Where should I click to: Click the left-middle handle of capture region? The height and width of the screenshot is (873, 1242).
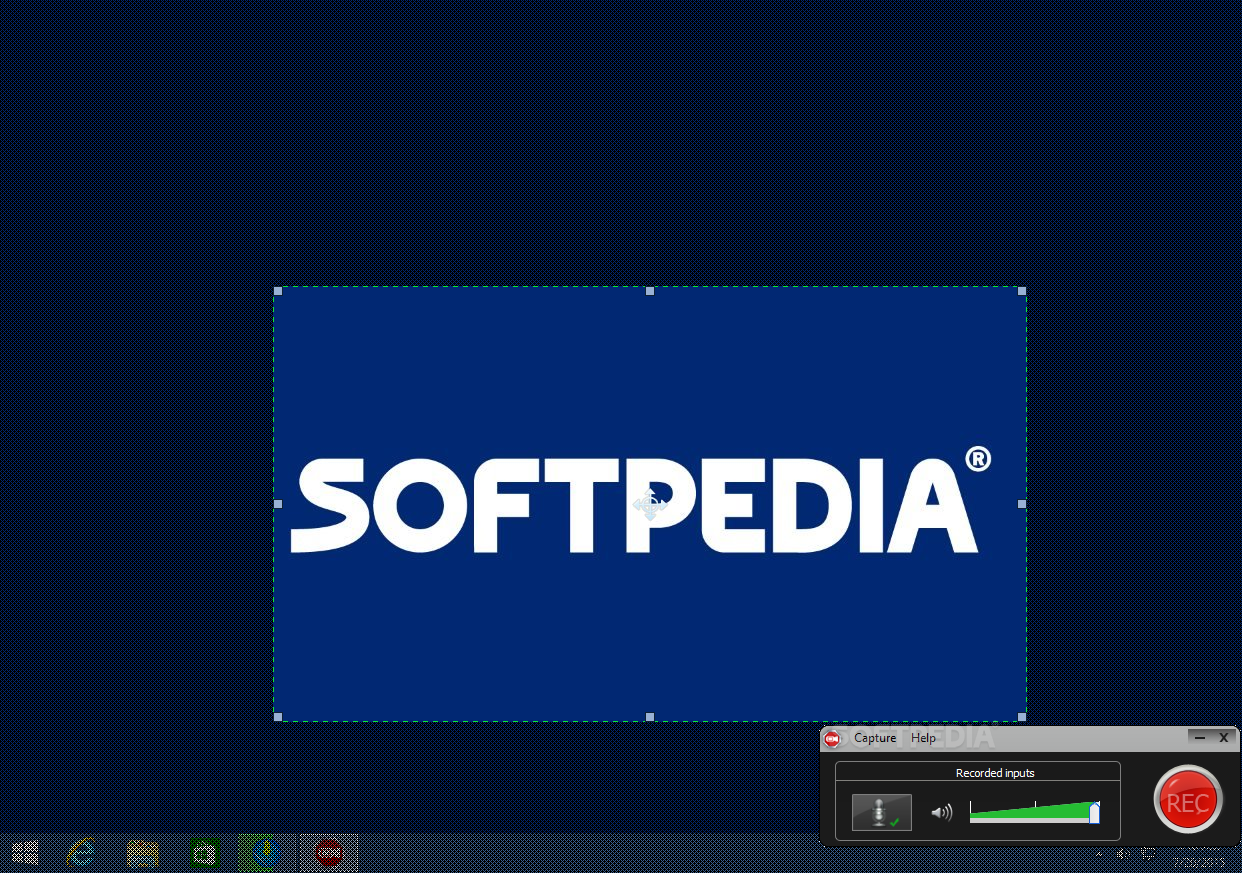[278, 504]
